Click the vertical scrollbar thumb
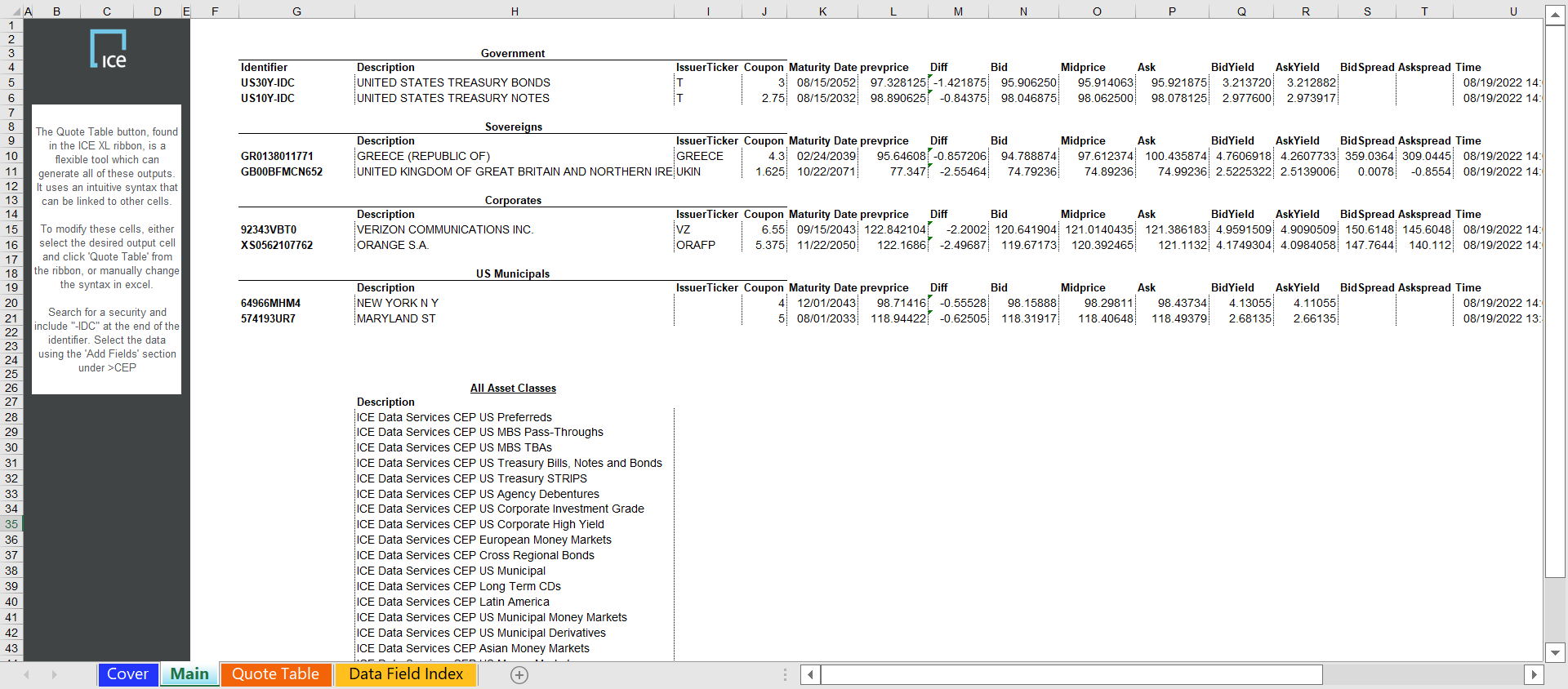The width and height of the screenshot is (1568, 689). [x=1555, y=302]
